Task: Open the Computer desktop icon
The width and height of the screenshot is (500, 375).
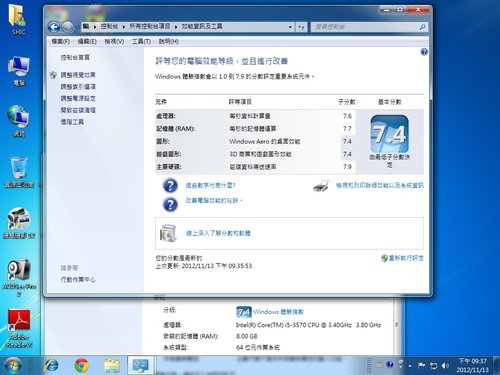Action: (19, 71)
